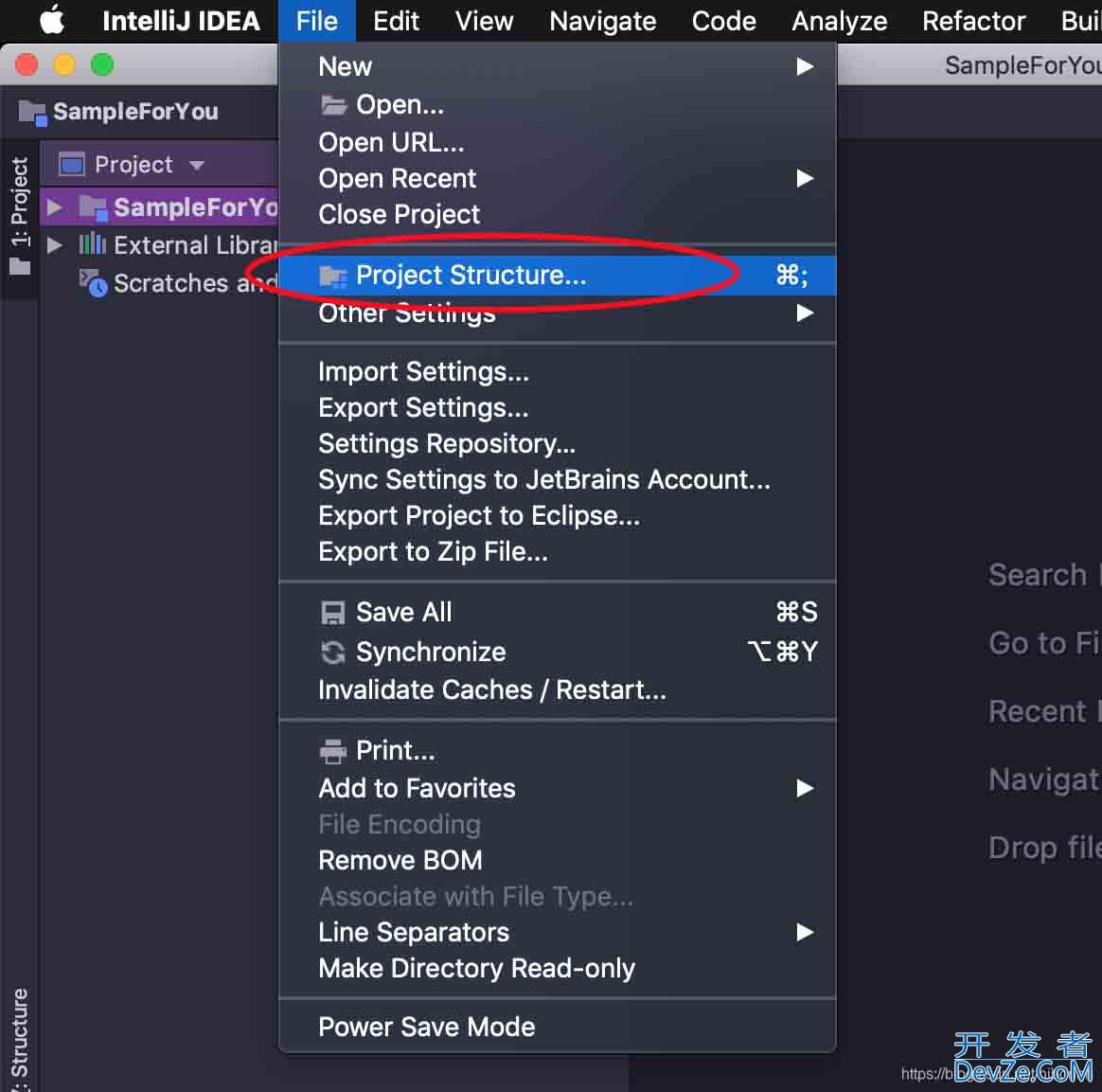Click the Synchronize refresh icon
Screen dimensions: 1102x1092
pos(333,653)
